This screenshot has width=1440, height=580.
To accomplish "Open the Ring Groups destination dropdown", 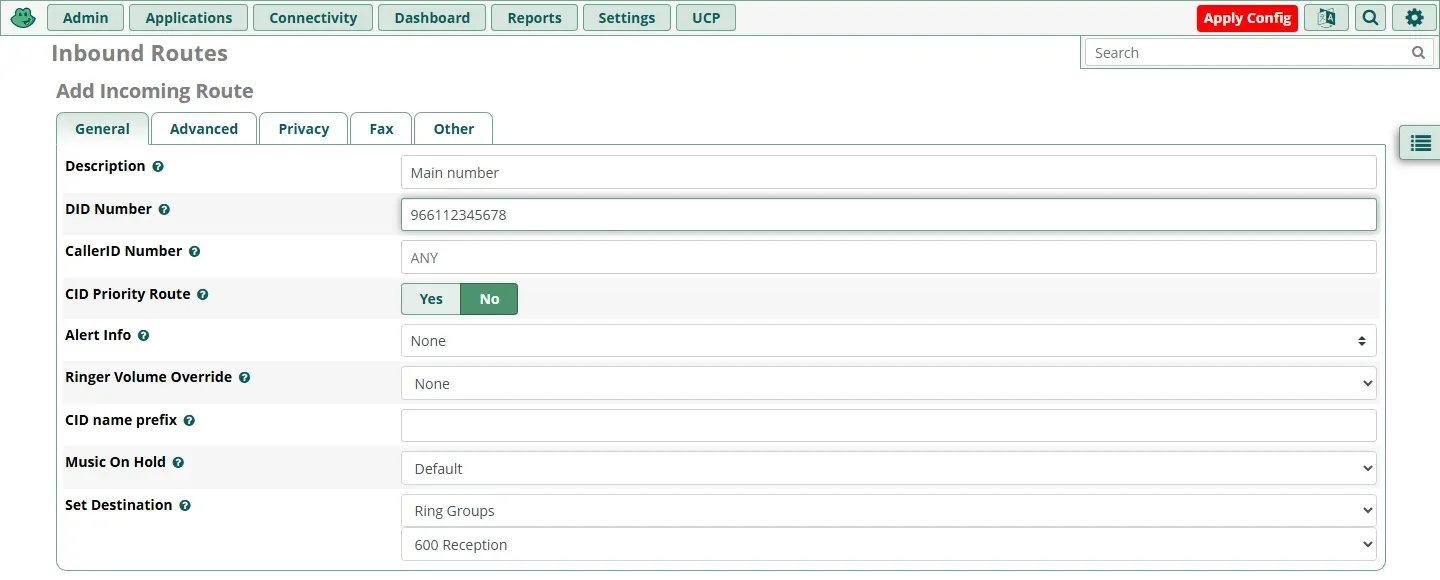I will [x=888, y=511].
